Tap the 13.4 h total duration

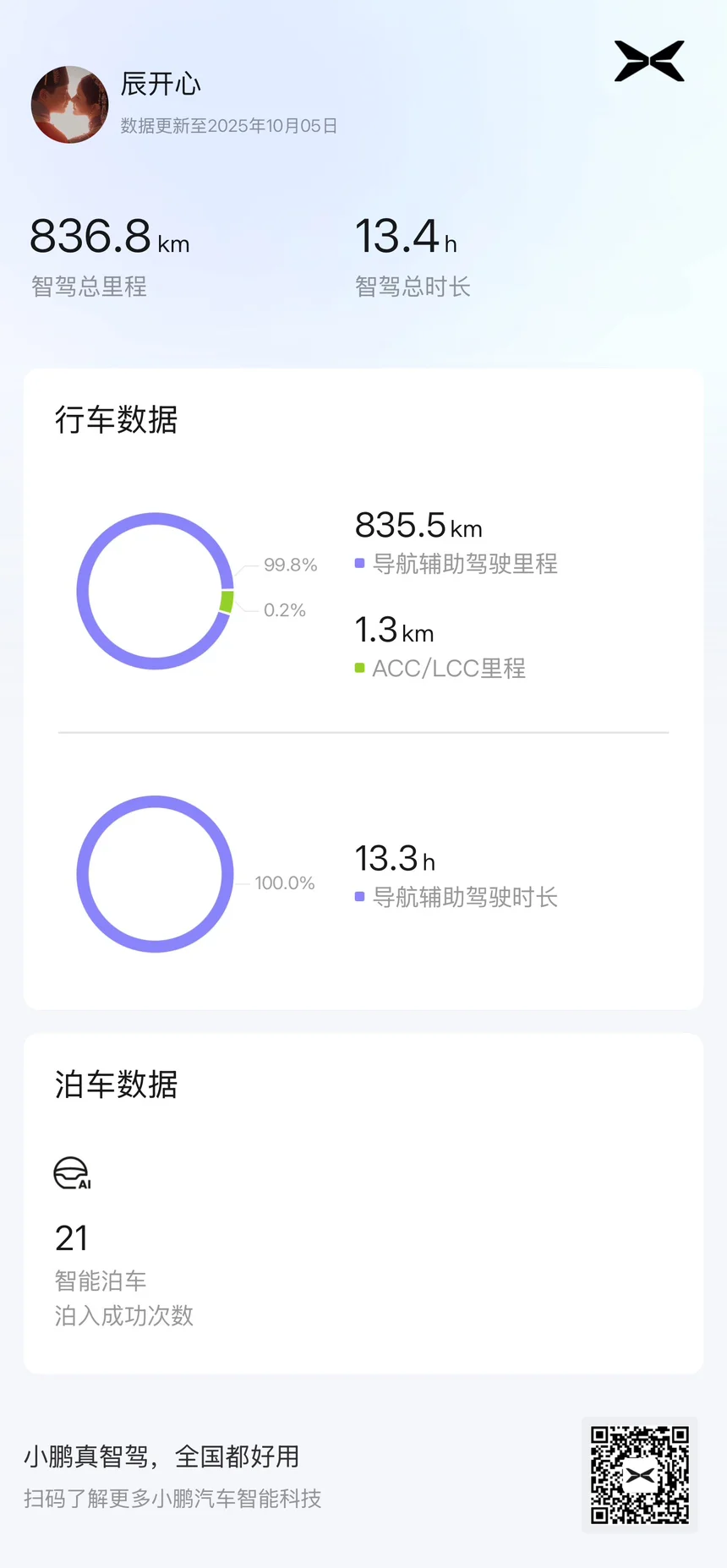coord(406,237)
